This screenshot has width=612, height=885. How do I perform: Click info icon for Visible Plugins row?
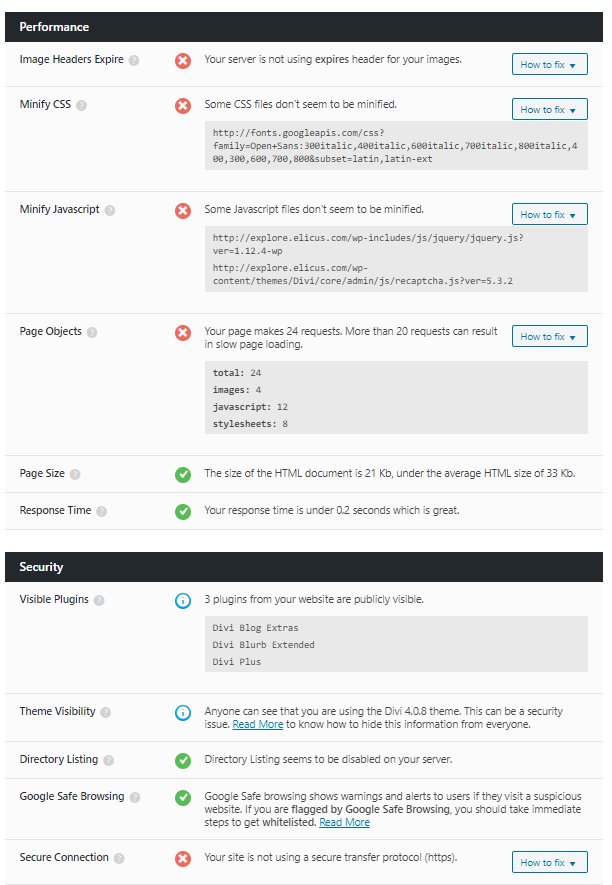click(x=183, y=601)
